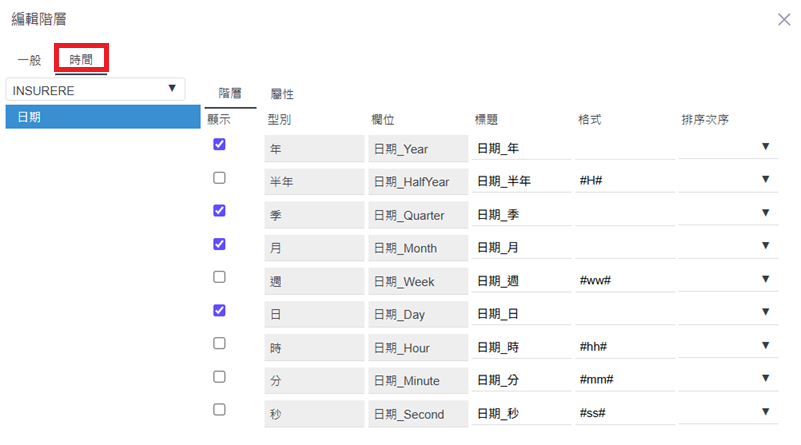Open sort order dropdown for 秒 row
801x445 pixels.
(x=728, y=412)
